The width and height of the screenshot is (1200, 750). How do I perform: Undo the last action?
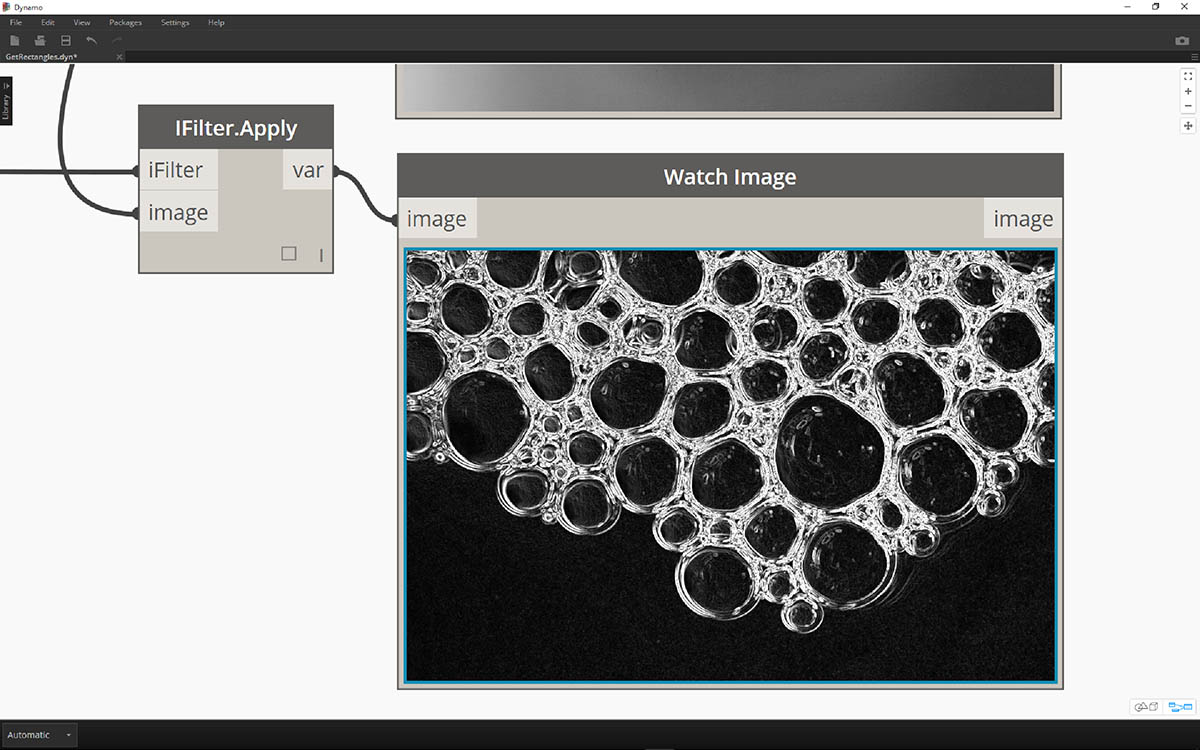(92, 40)
